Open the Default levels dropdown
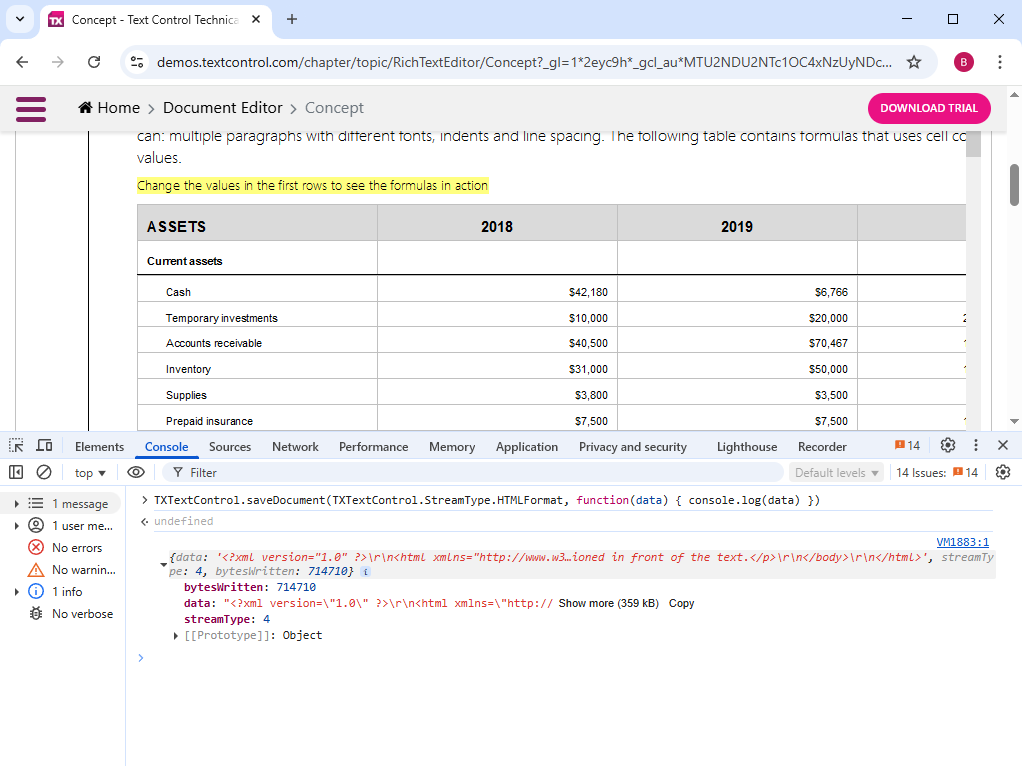1022x766 pixels. pos(837,473)
